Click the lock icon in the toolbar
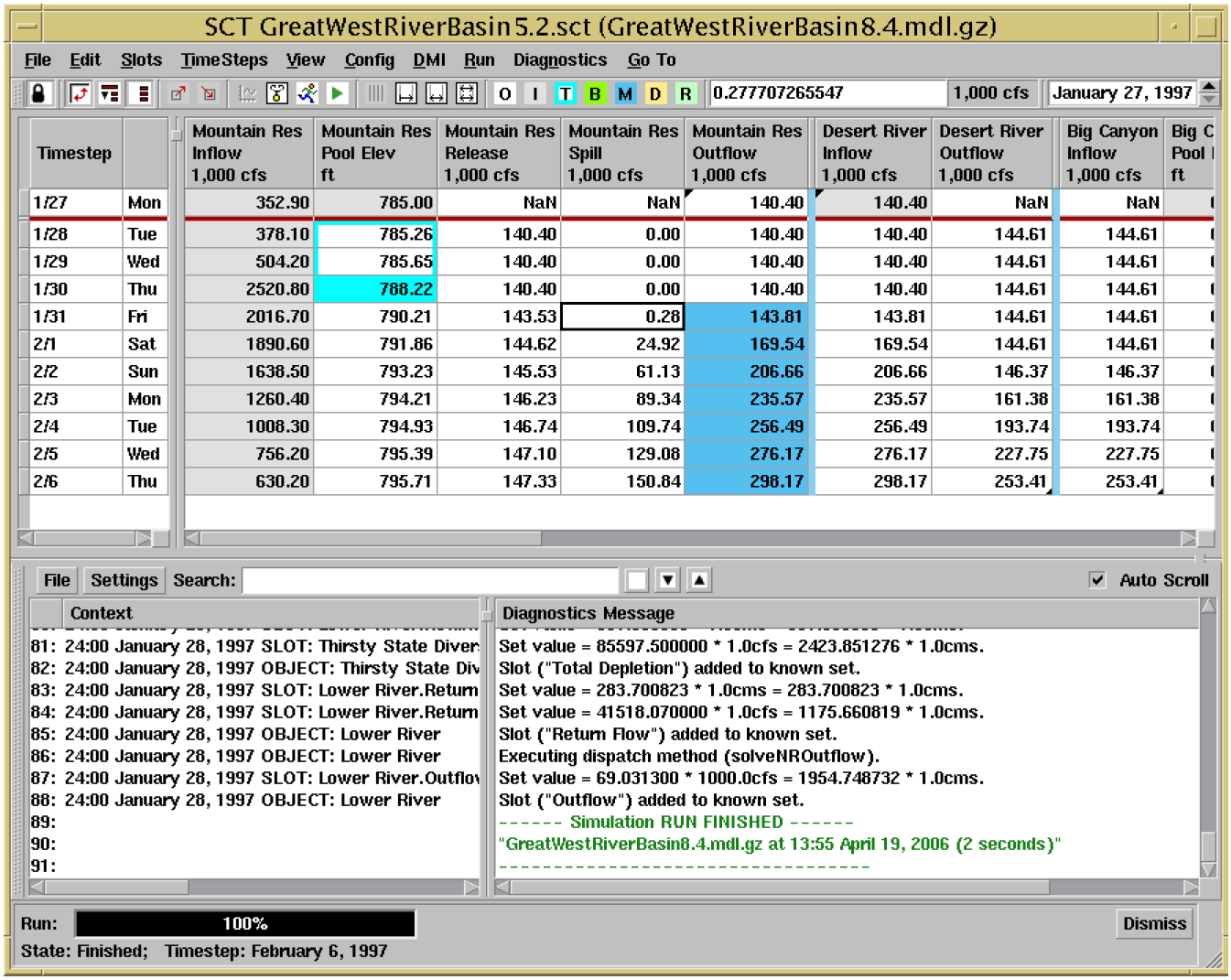This screenshot has width=1231, height=980. click(38, 93)
